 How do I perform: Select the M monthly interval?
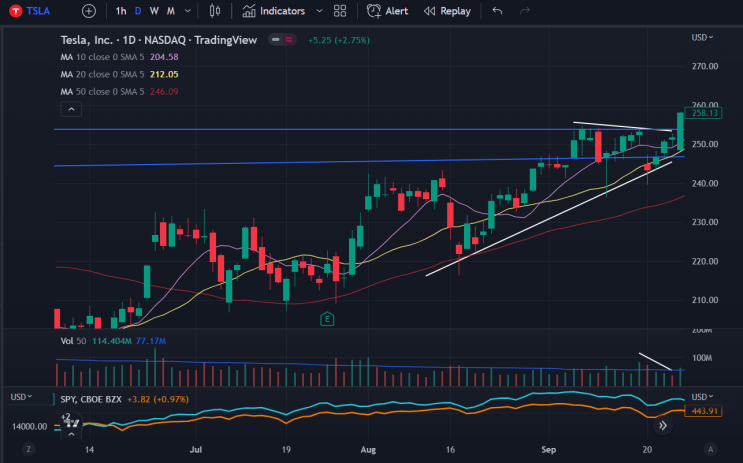(x=171, y=11)
